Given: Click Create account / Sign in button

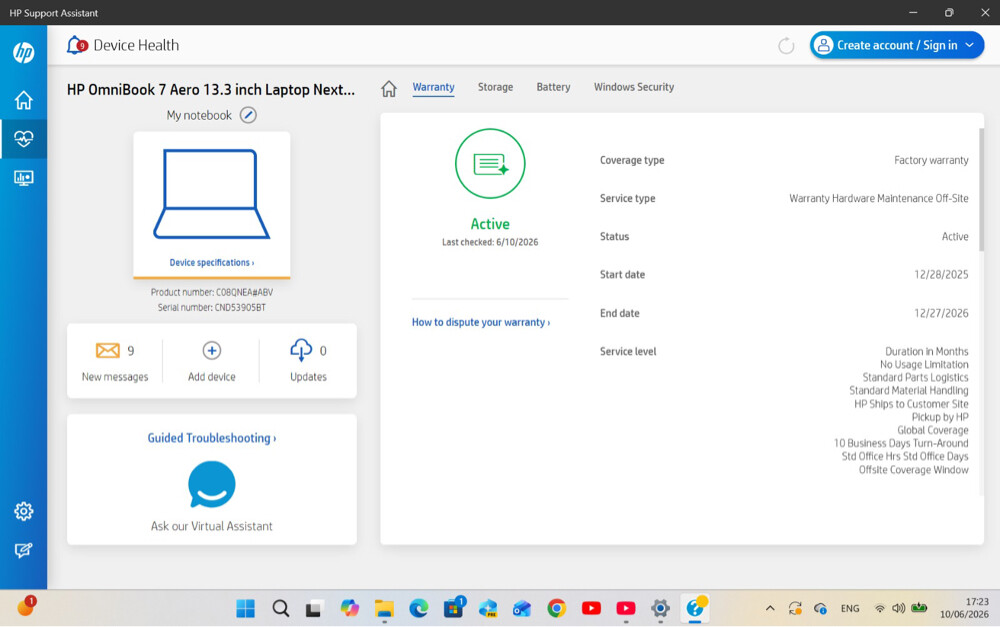Looking at the screenshot, I should pyautogui.click(x=897, y=45).
